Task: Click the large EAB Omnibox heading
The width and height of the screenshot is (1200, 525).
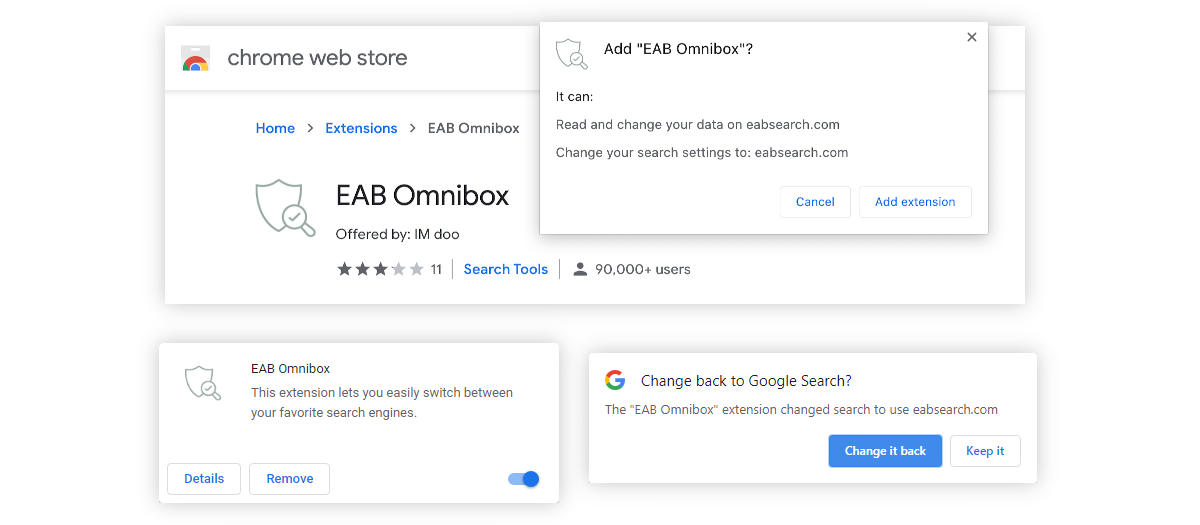Action: pyautogui.click(x=422, y=195)
